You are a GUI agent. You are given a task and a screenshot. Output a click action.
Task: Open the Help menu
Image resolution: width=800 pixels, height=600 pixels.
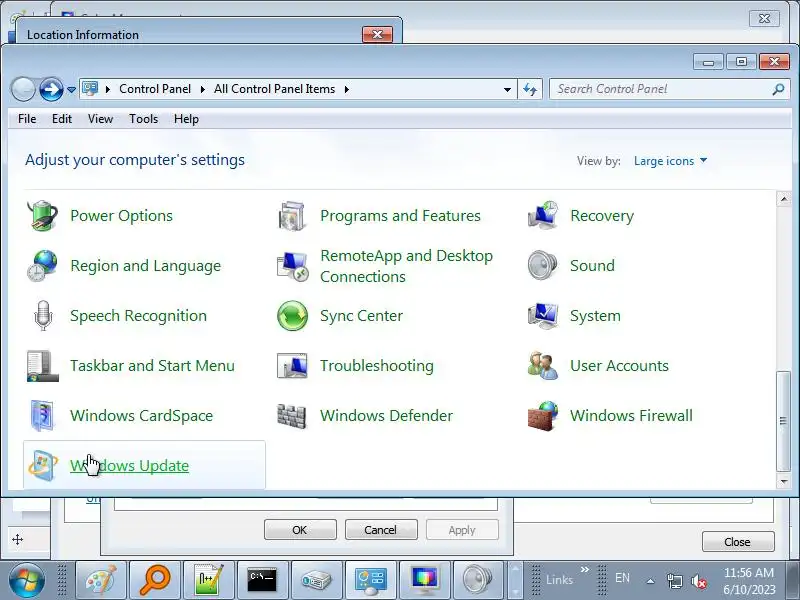(186, 119)
